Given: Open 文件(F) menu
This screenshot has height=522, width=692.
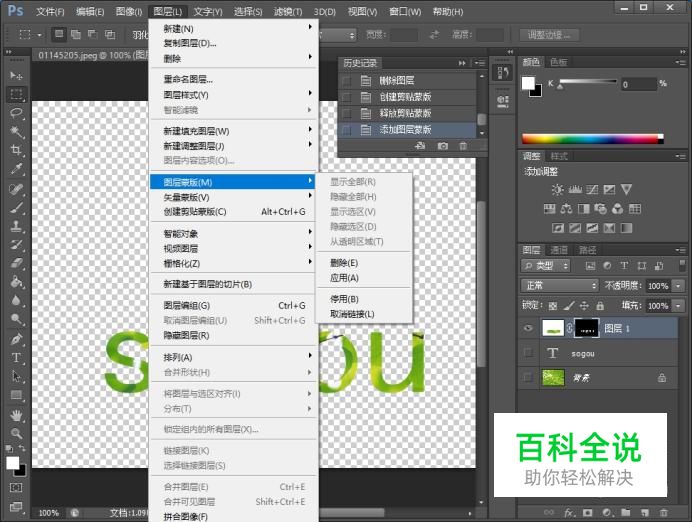Looking at the screenshot, I should click(x=50, y=11).
